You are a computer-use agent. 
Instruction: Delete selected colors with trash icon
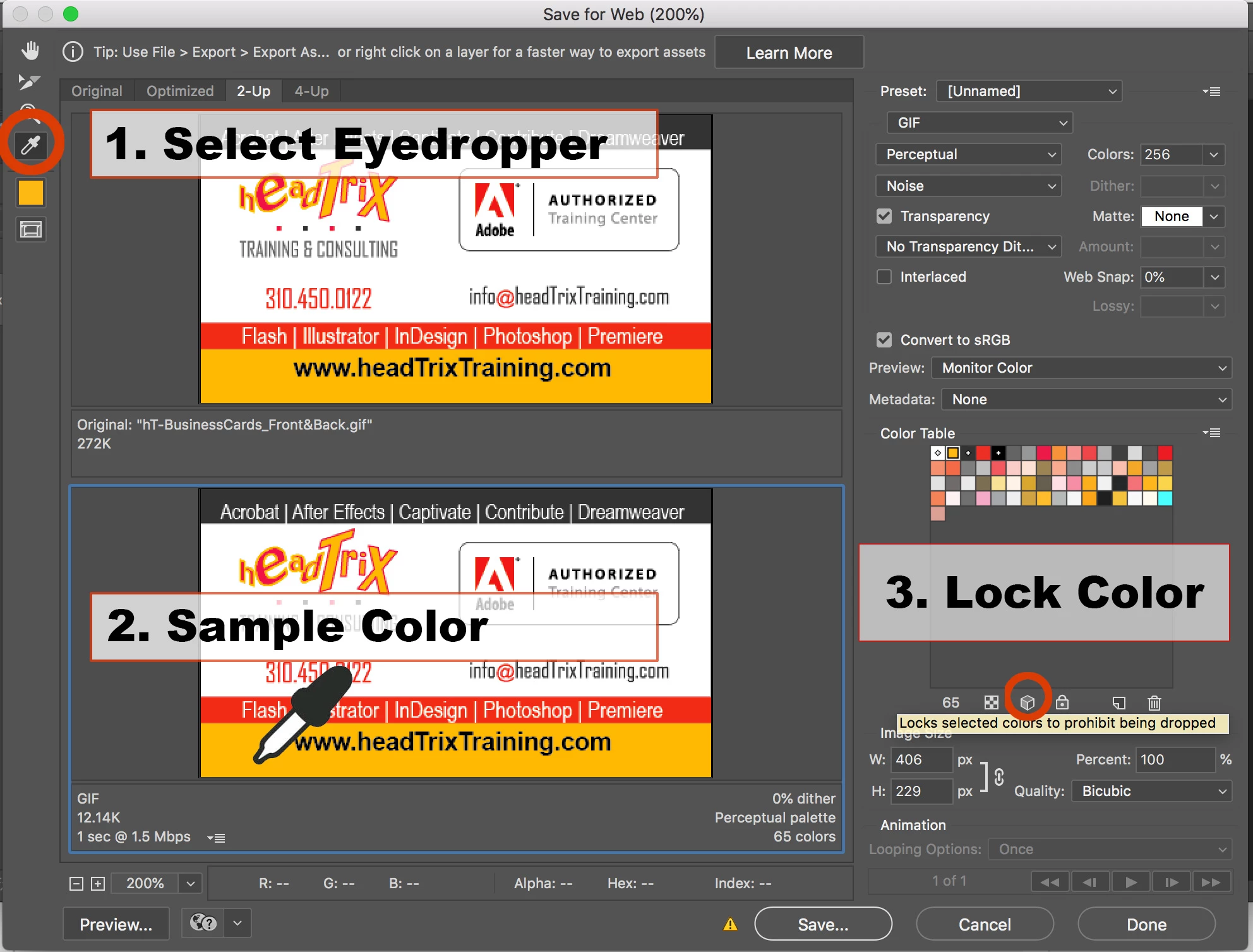pos(1154,702)
